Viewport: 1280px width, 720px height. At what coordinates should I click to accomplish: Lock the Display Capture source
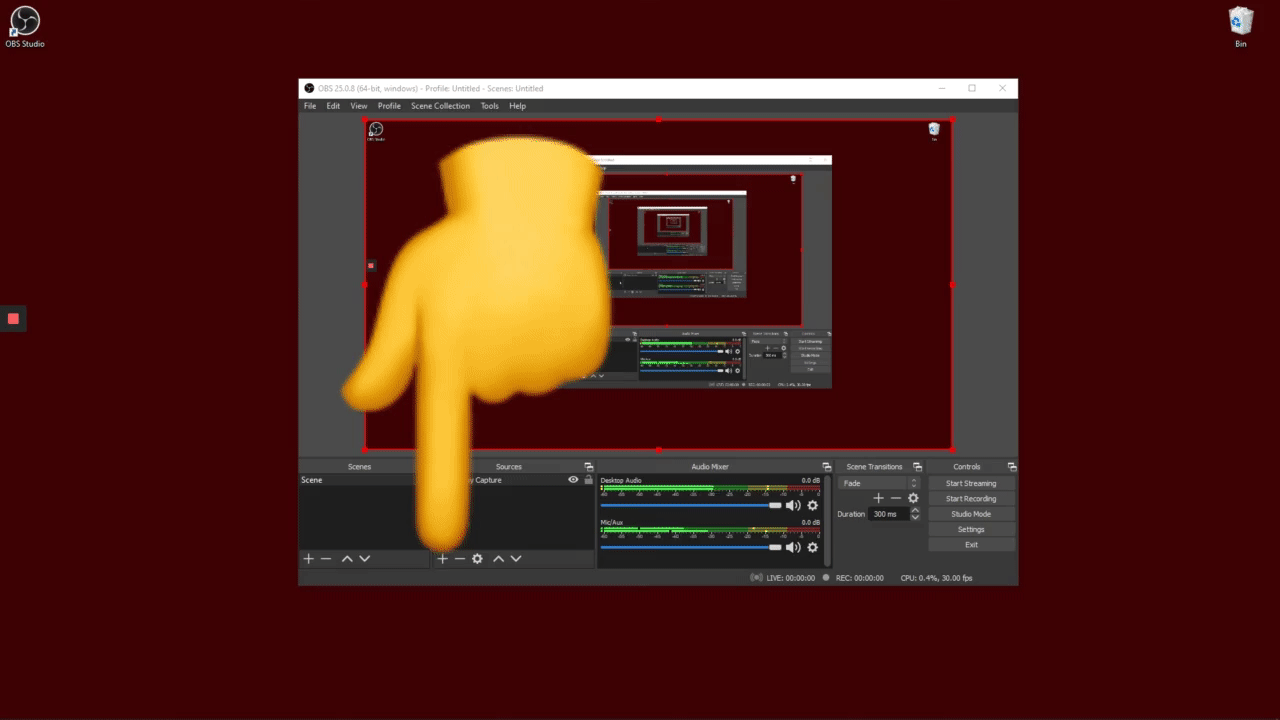tap(588, 480)
